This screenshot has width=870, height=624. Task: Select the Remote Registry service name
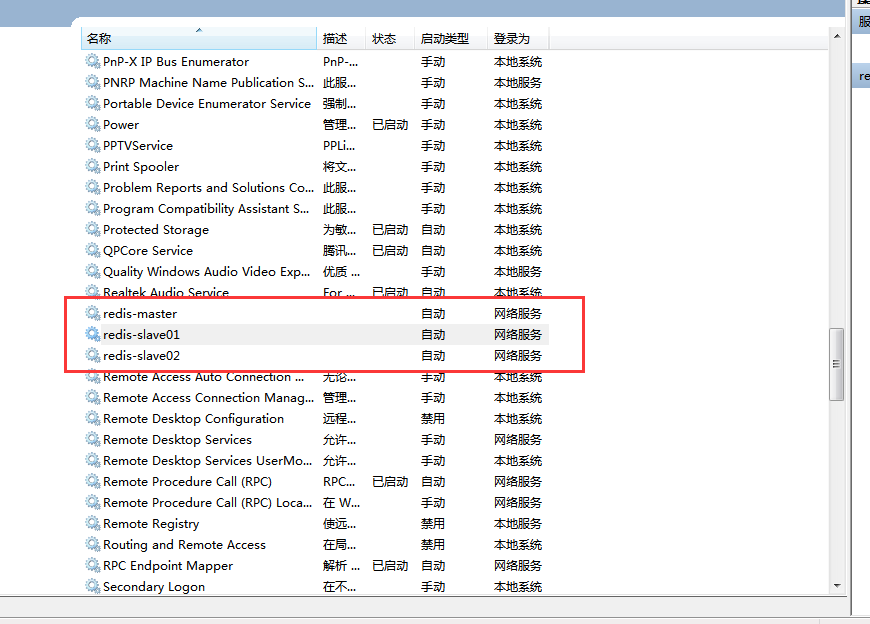tap(151, 523)
